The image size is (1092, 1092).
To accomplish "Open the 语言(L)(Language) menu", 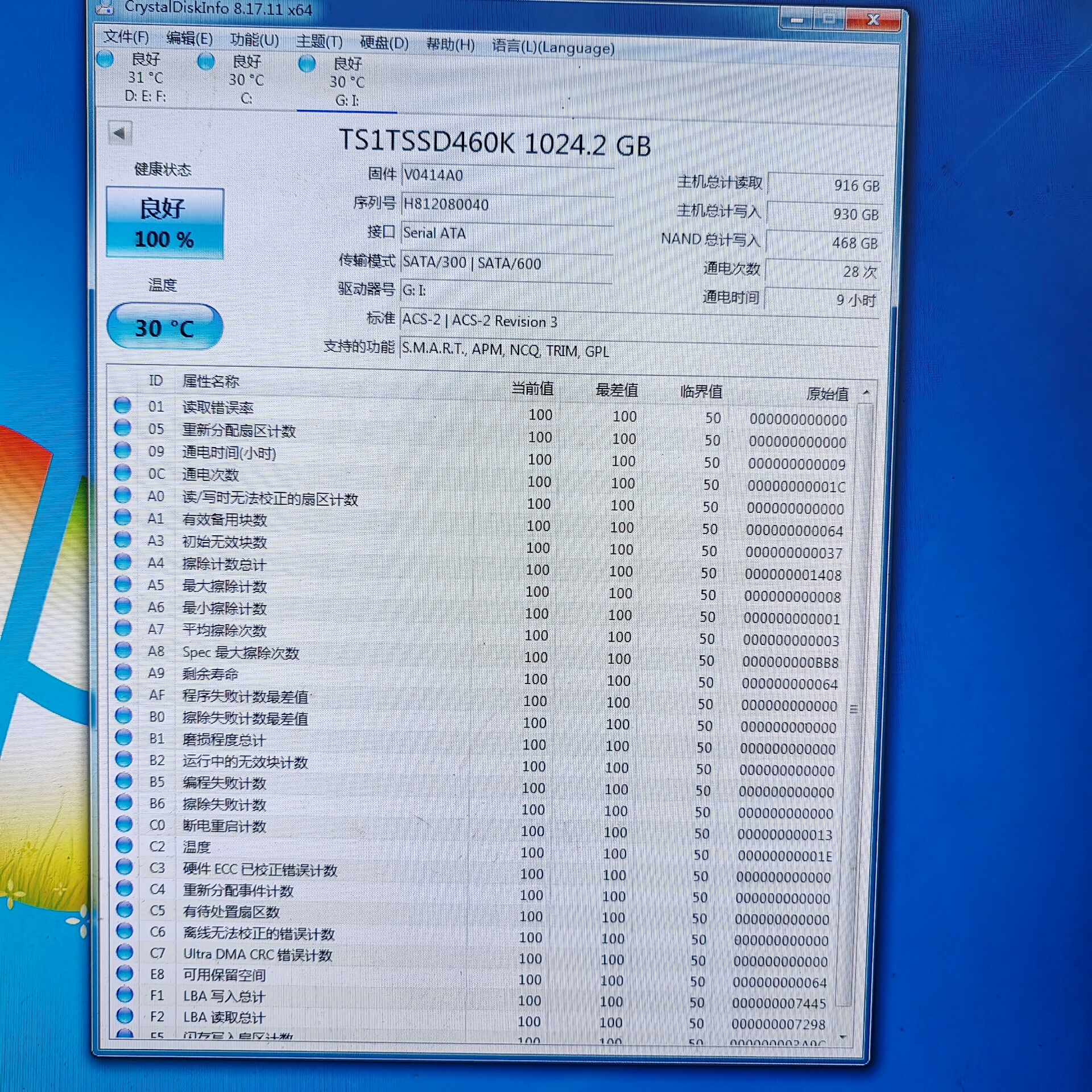I will click(x=553, y=47).
